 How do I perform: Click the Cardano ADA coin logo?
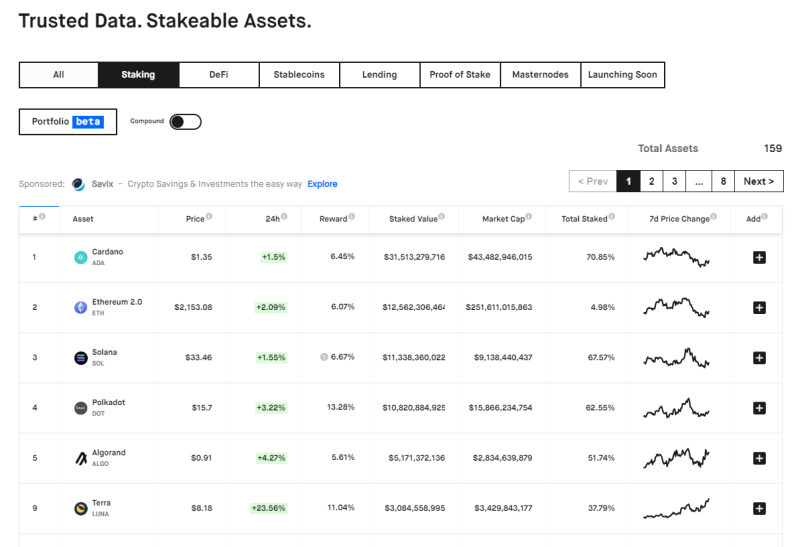tap(81, 258)
